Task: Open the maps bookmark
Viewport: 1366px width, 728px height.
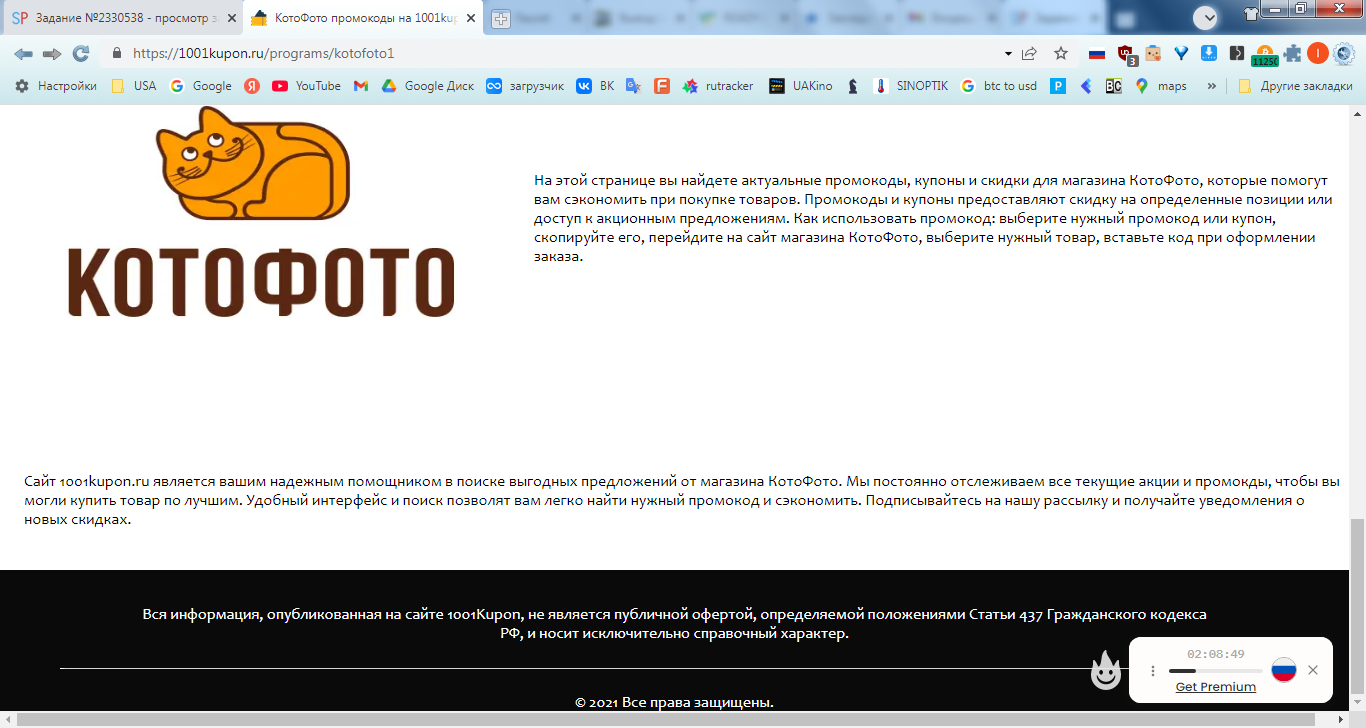Action: coord(1161,86)
